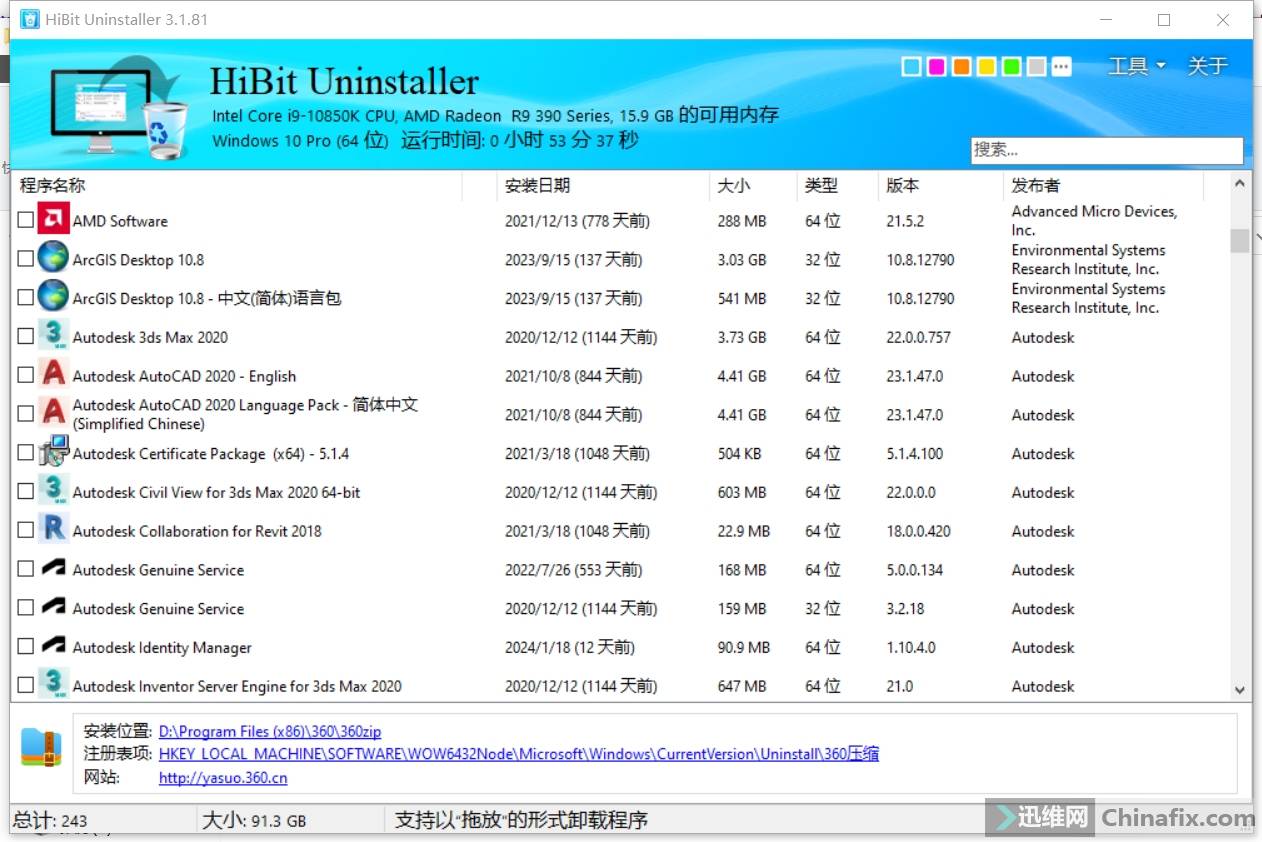Click the Inventor Server Engine icon
The height and width of the screenshot is (842, 1262).
53,685
